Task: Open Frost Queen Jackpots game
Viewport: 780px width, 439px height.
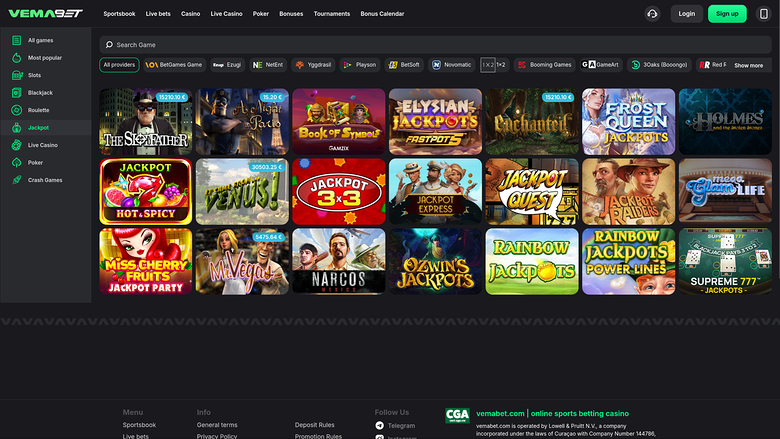Action: click(629, 122)
